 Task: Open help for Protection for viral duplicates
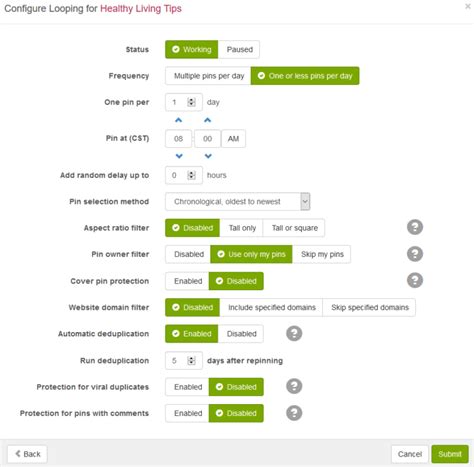294,386
